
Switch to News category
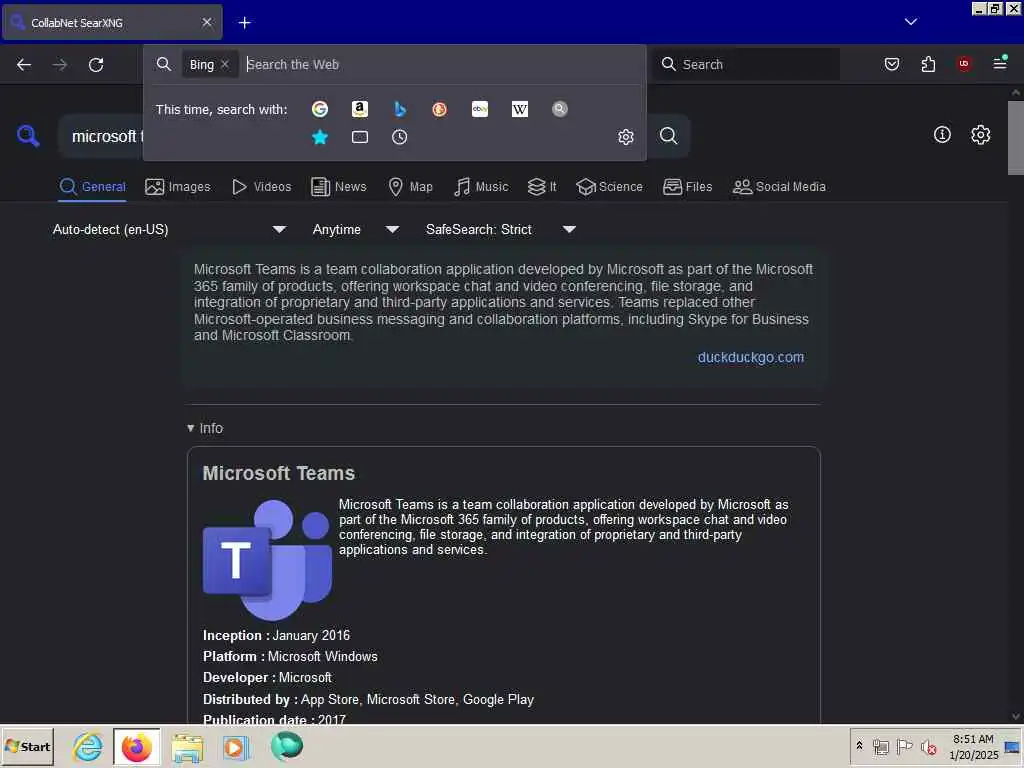339,187
